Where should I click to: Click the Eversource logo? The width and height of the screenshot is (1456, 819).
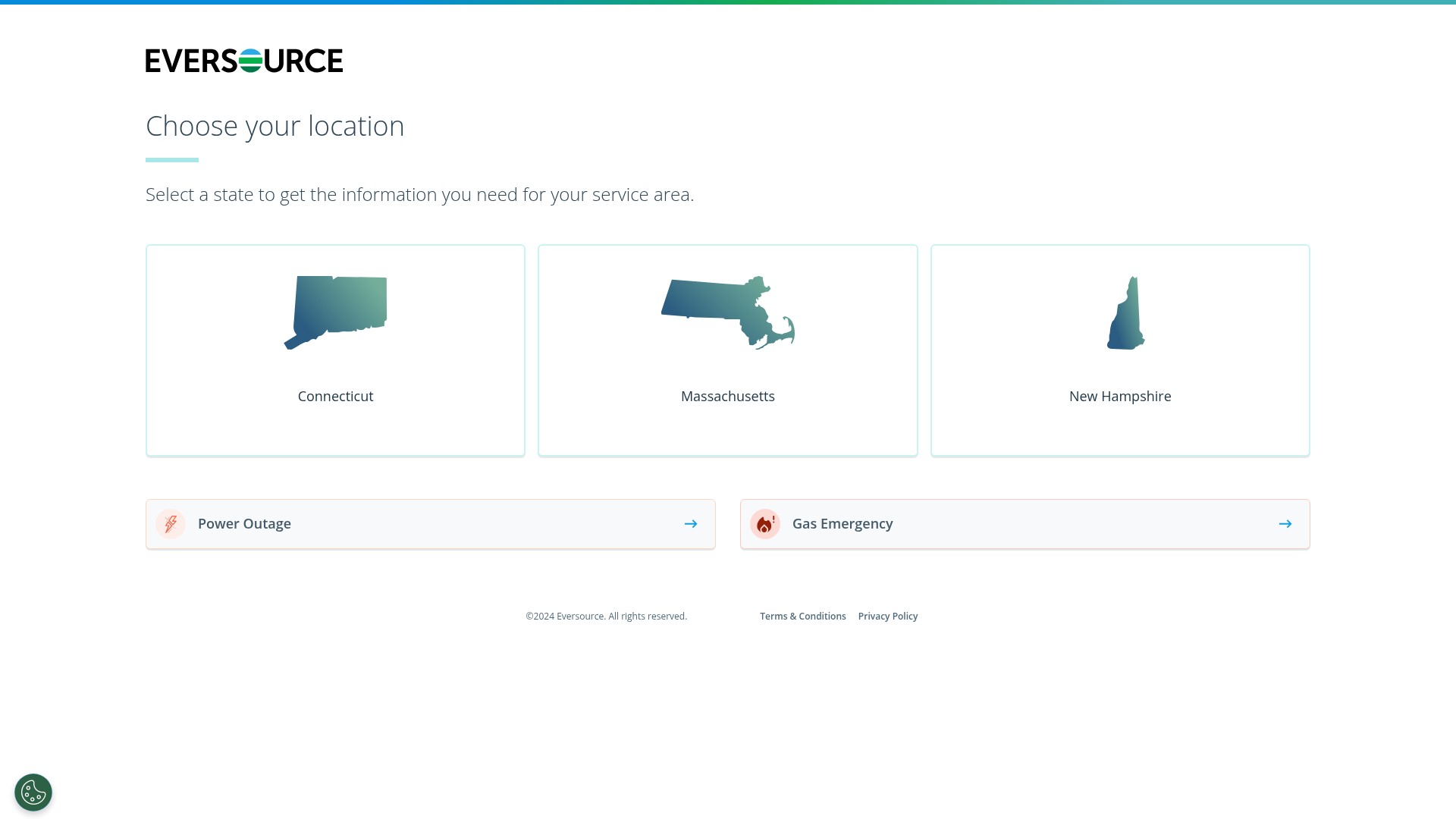click(244, 61)
